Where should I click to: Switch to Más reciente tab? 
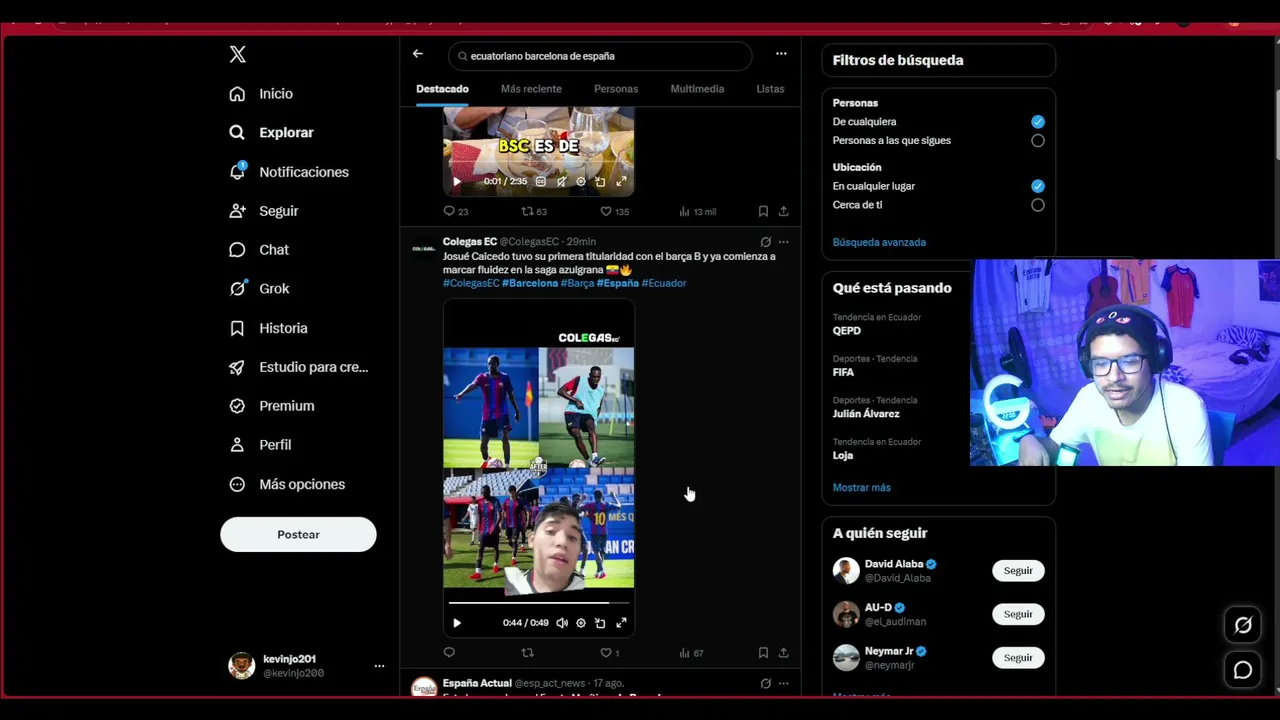(531, 89)
